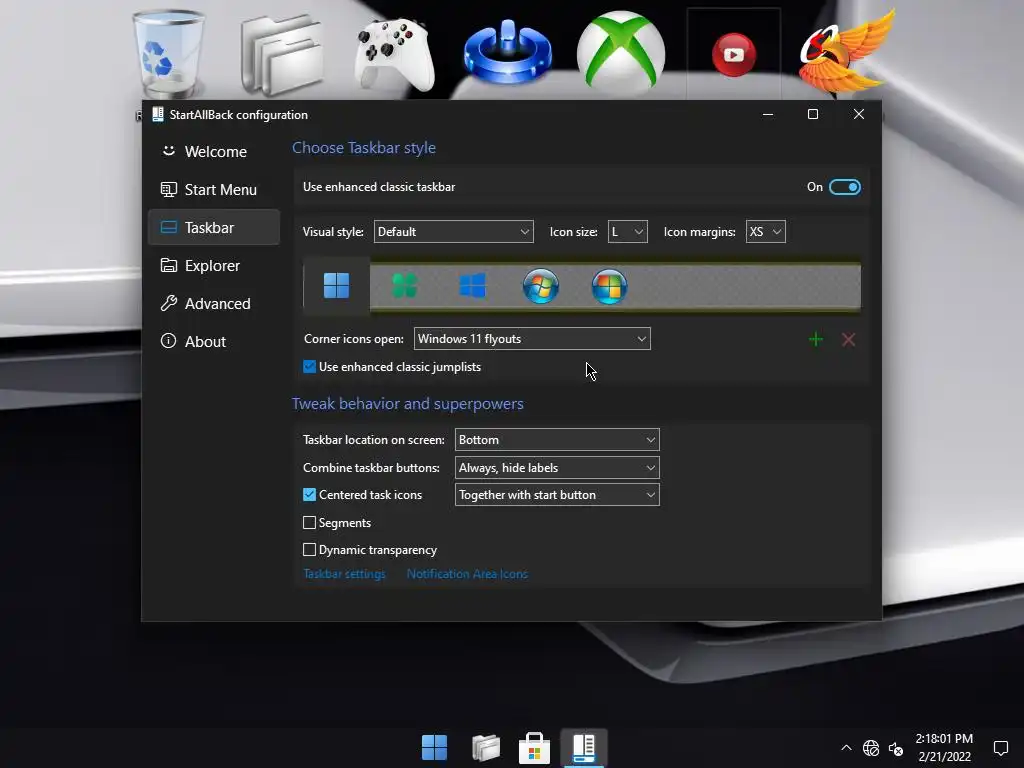Screen dimensions: 1024x768
Task: Maximize the StartAllBack configuration window
Action: 813,114
